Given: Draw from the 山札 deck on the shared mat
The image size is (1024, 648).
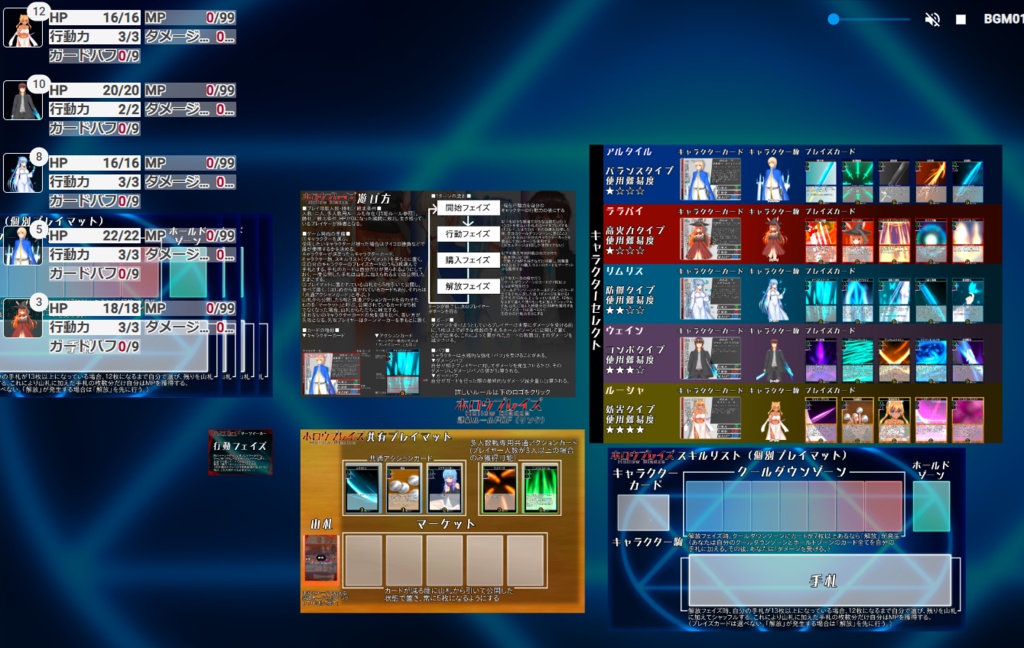Looking at the screenshot, I should click(x=321, y=559).
